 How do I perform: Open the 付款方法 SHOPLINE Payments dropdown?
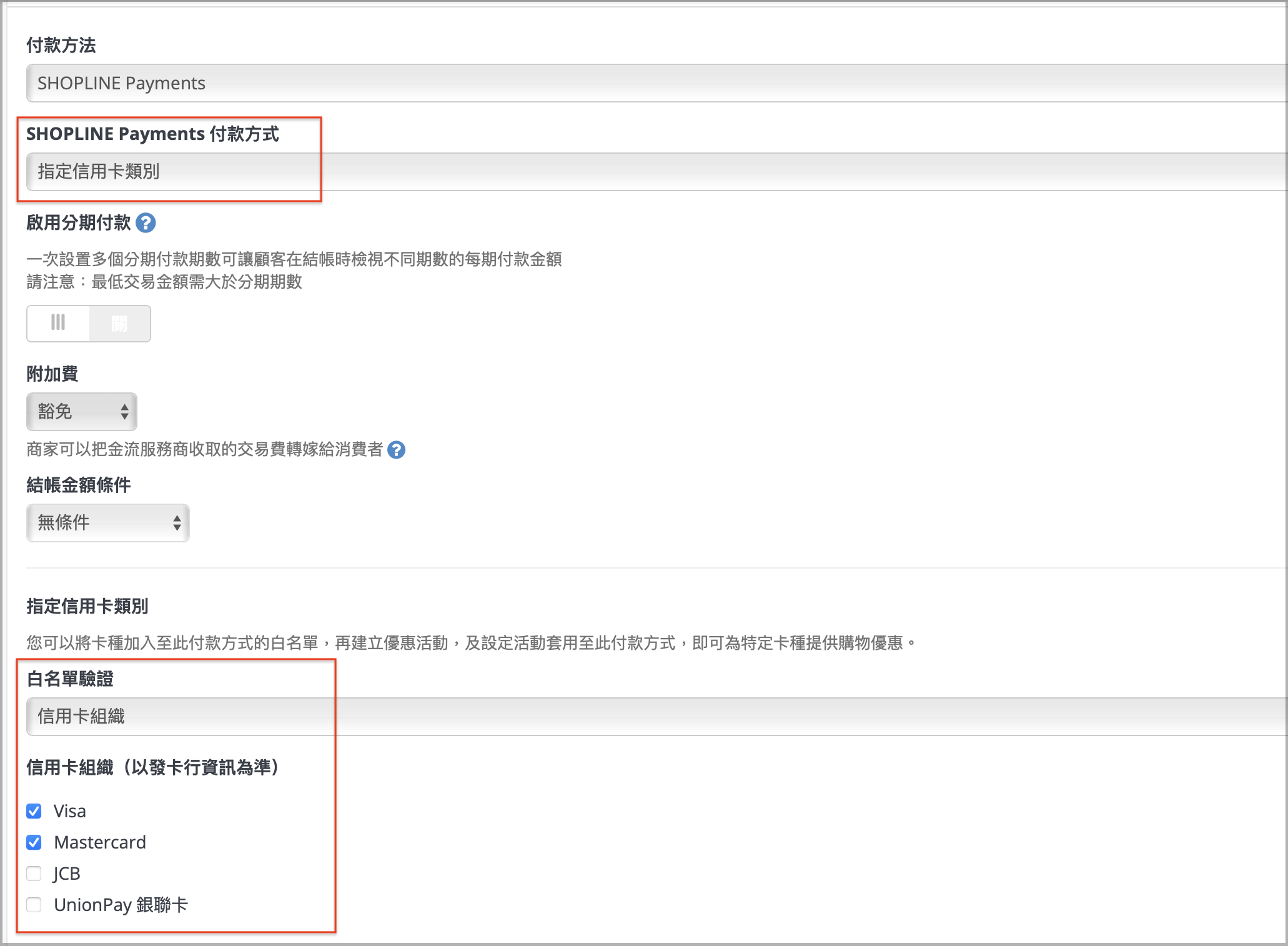coord(656,83)
